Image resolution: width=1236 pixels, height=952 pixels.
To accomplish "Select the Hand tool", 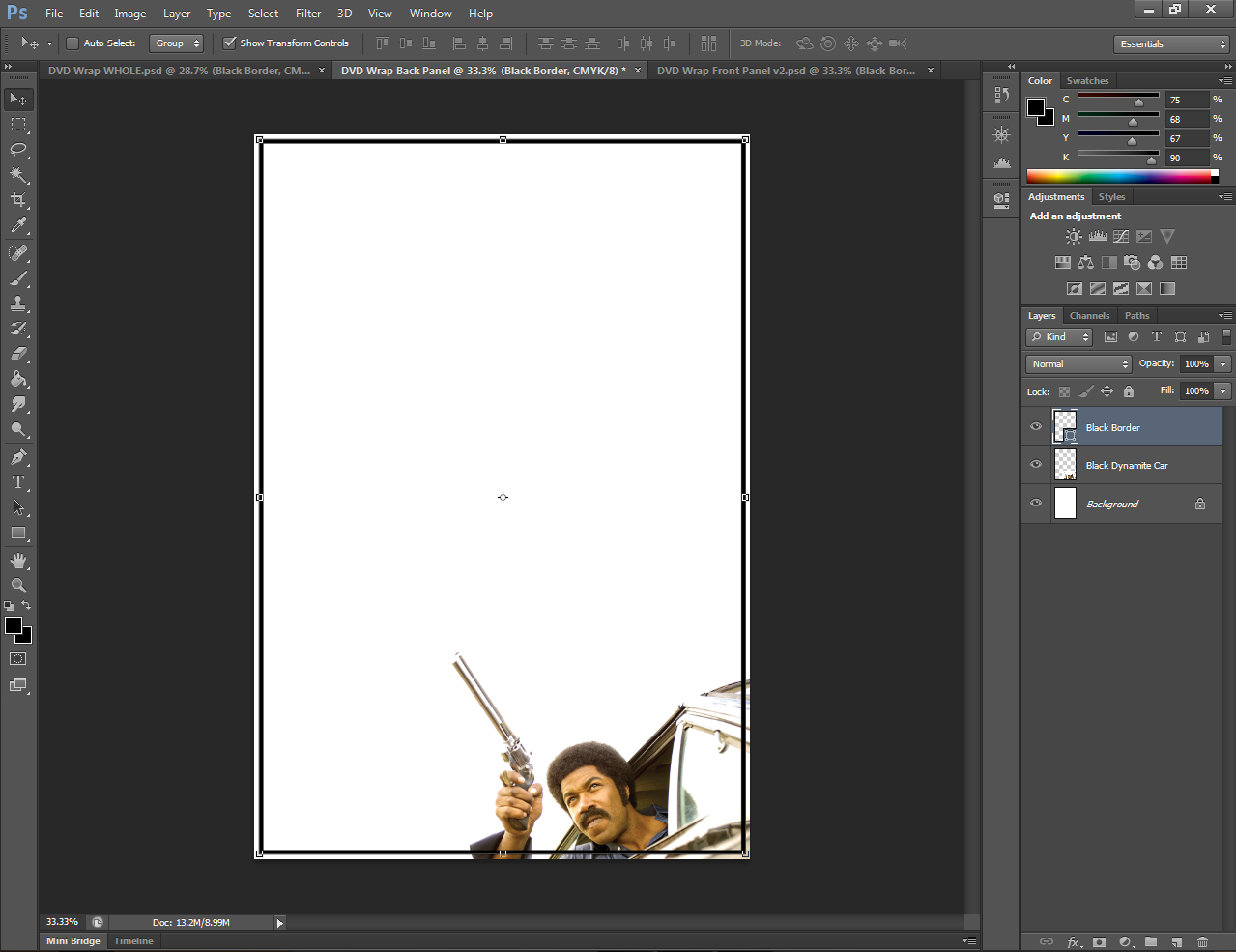I will pyautogui.click(x=18, y=561).
